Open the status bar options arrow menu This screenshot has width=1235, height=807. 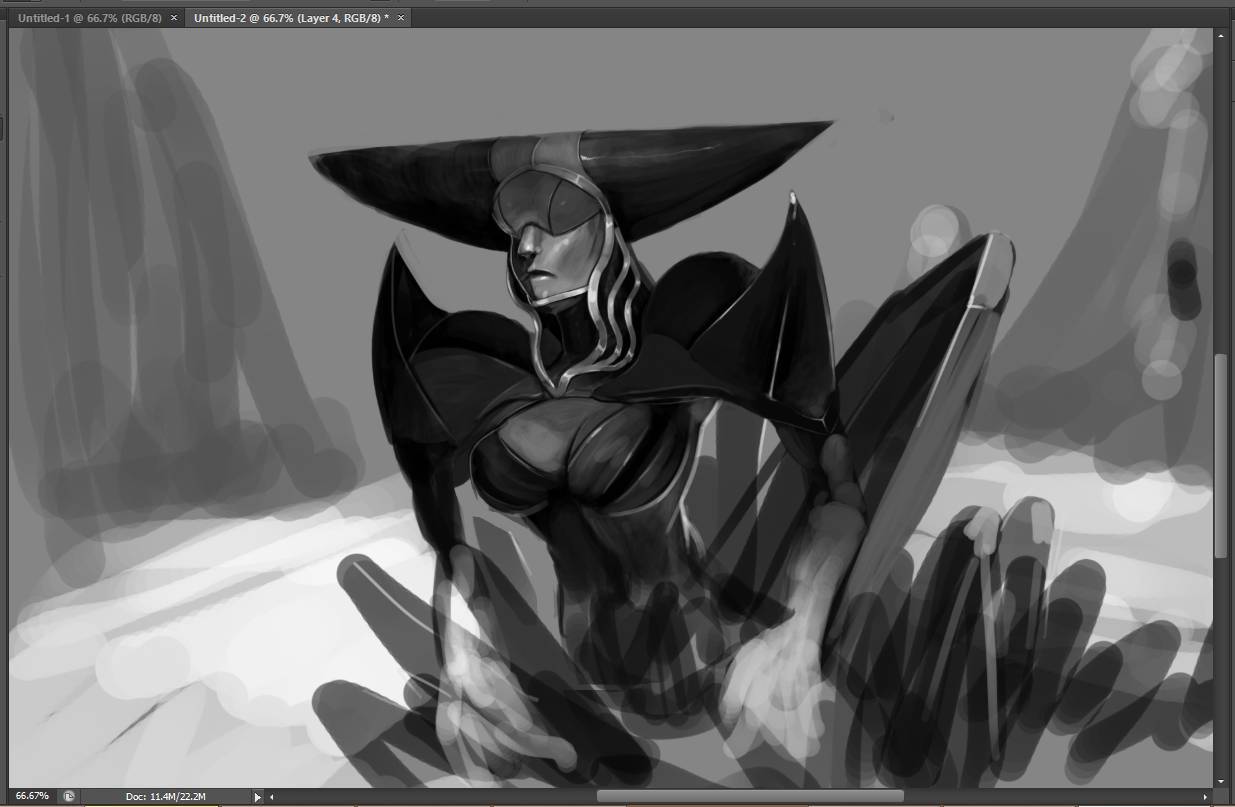[x=257, y=797]
